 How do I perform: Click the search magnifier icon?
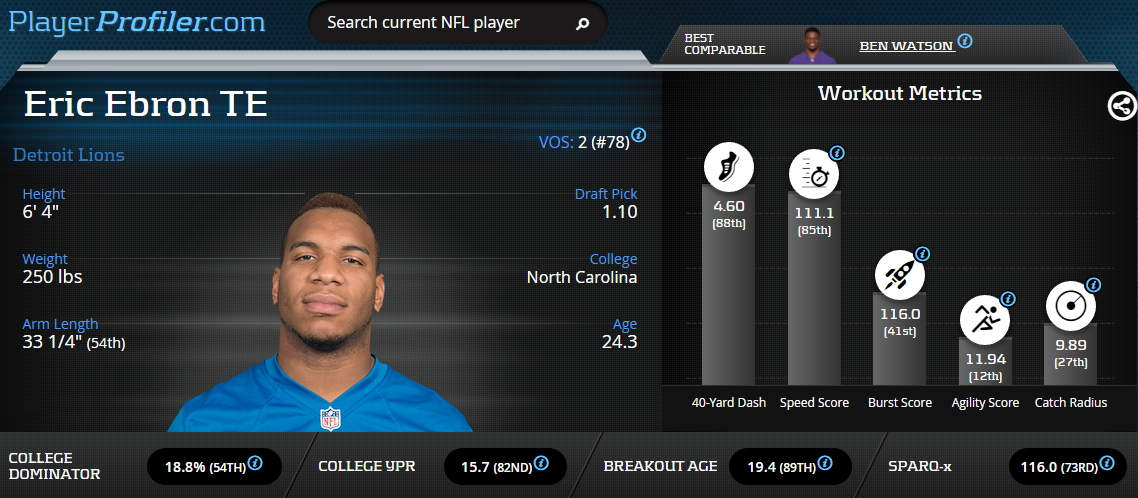tap(582, 24)
